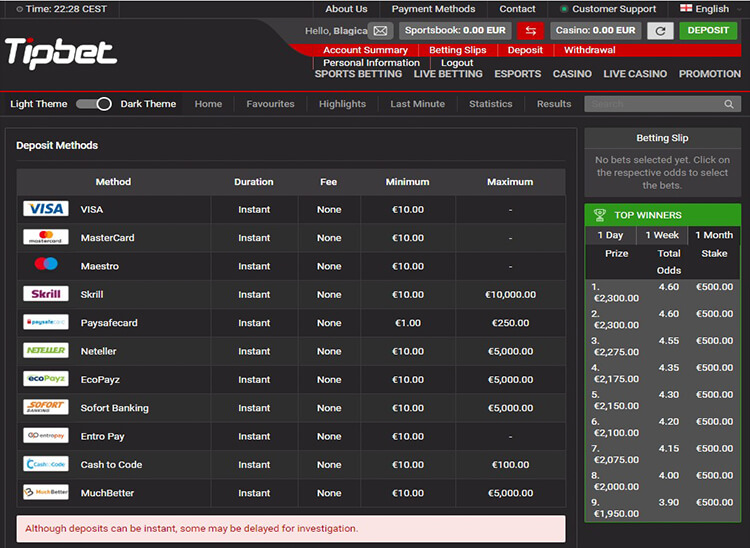Open the LIVE BETTING menu
Image resolution: width=750 pixels, height=548 pixels.
pos(448,74)
